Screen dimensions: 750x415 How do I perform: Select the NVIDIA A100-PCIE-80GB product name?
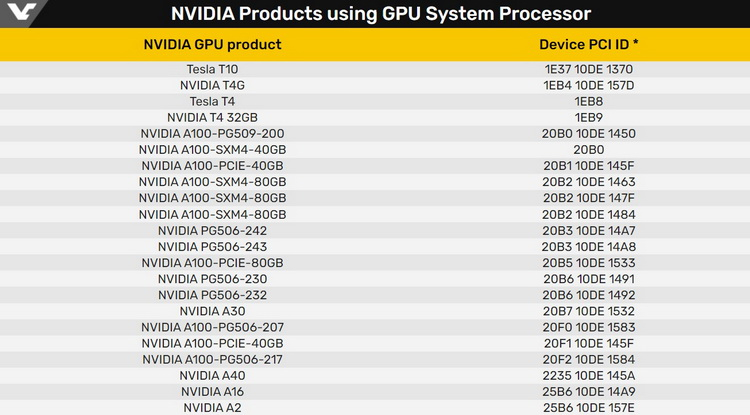(213, 262)
